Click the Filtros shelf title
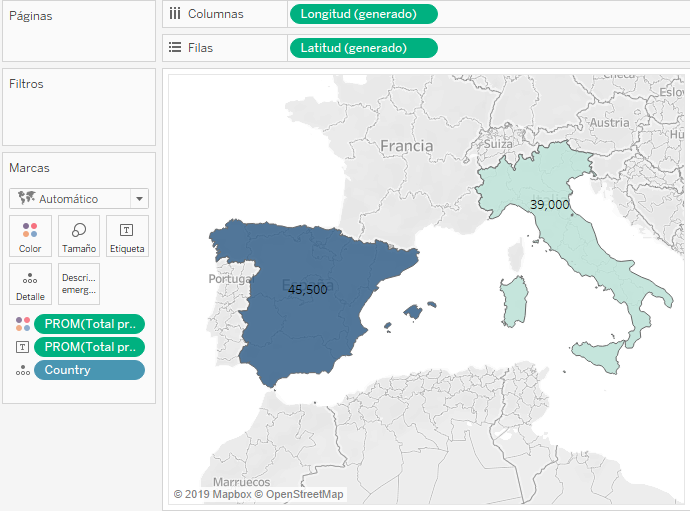The height and width of the screenshot is (511, 690). pyautogui.click(x=26, y=84)
